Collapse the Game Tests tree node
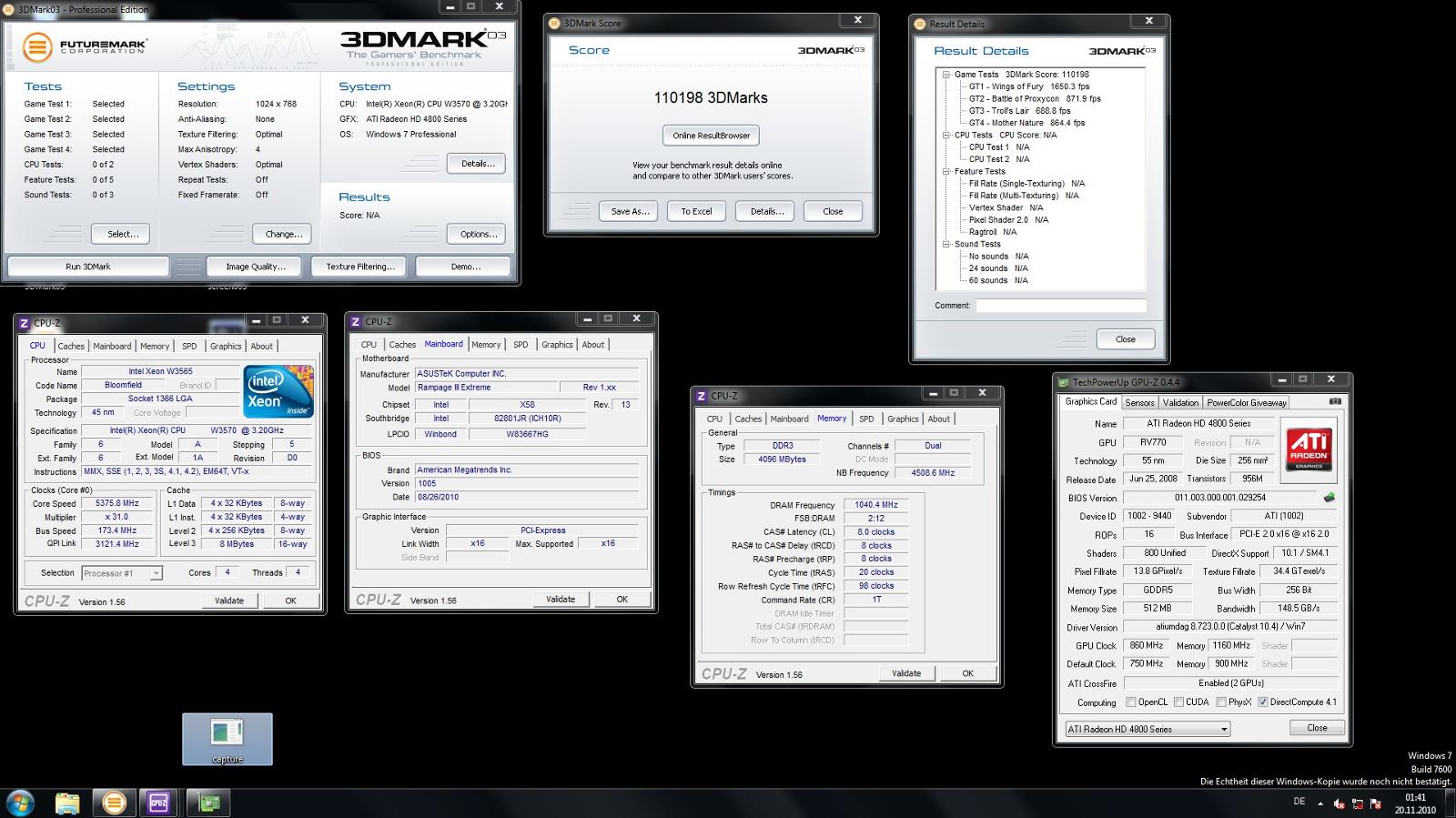Image resolution: width=1456 pixels, height=818 pixels. click(x=946, y=75)
